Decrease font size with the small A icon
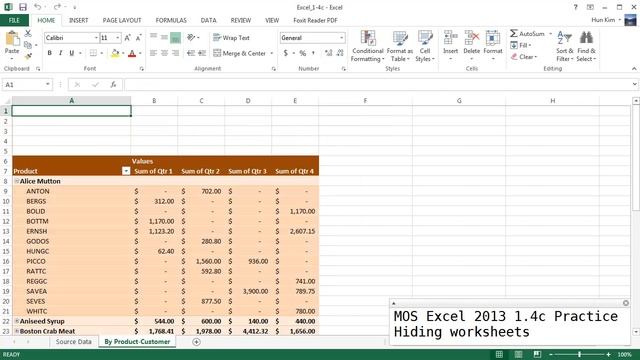Image resolution: width=640 pixels, height=360 pixels. pos(138,38)
